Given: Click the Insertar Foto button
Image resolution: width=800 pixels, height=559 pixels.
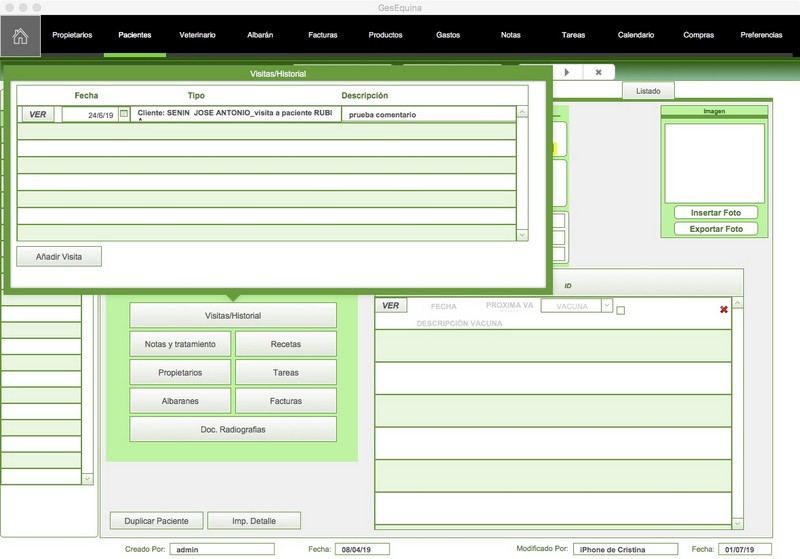Looking at the screenshot, I should coord(716,213).
